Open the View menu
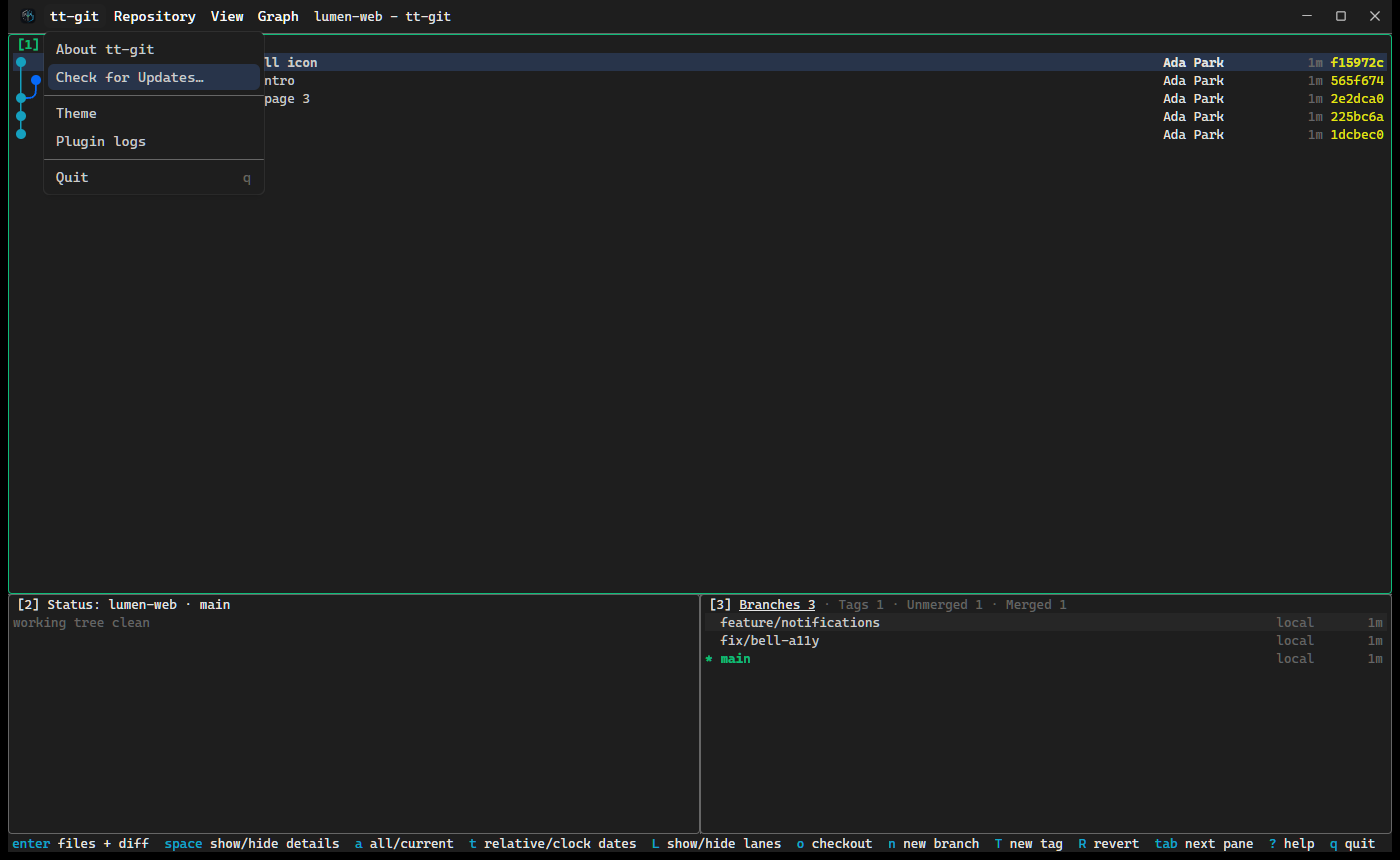The image size is (1400, 860). tap(227, 16)
